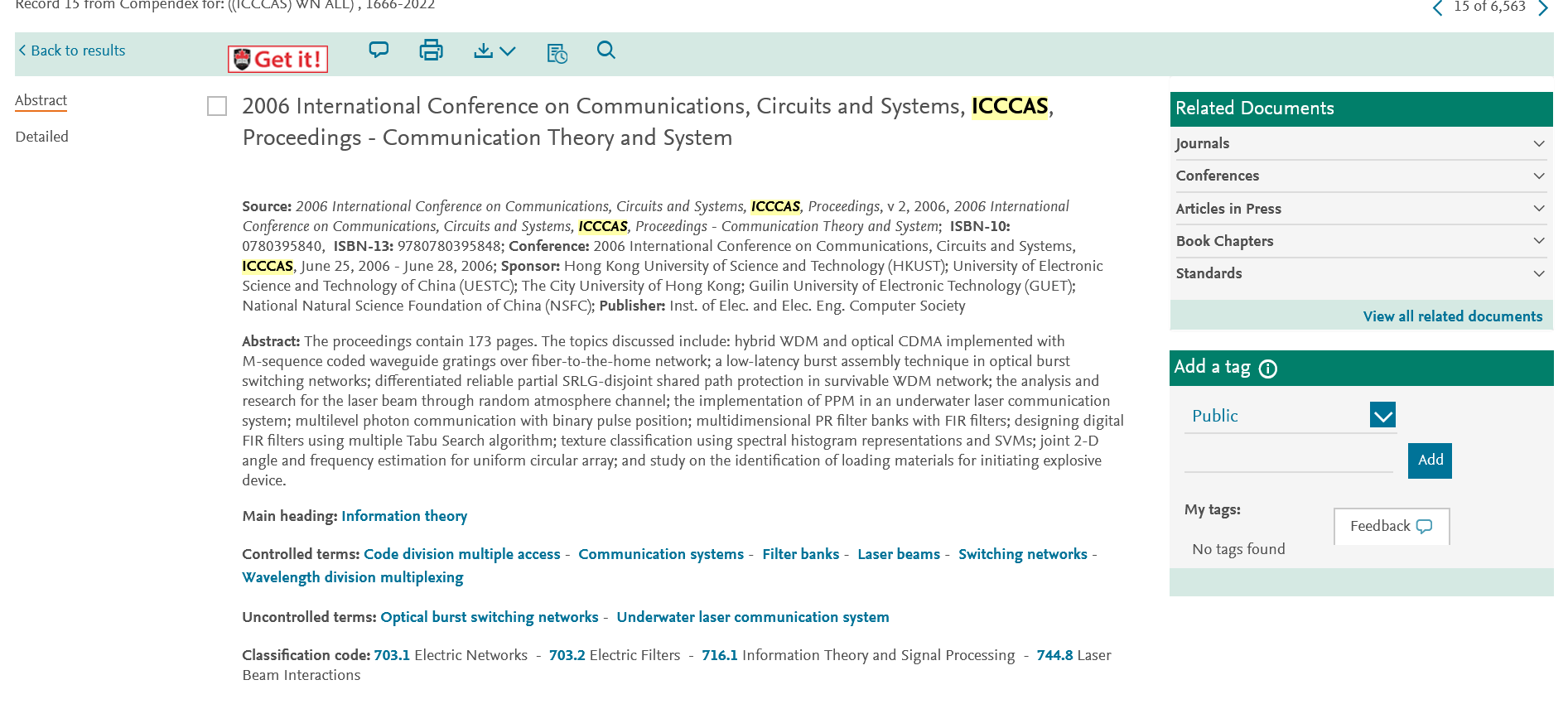Print this record using printer icon
The image size is (1568, 704).
[431, 51]
